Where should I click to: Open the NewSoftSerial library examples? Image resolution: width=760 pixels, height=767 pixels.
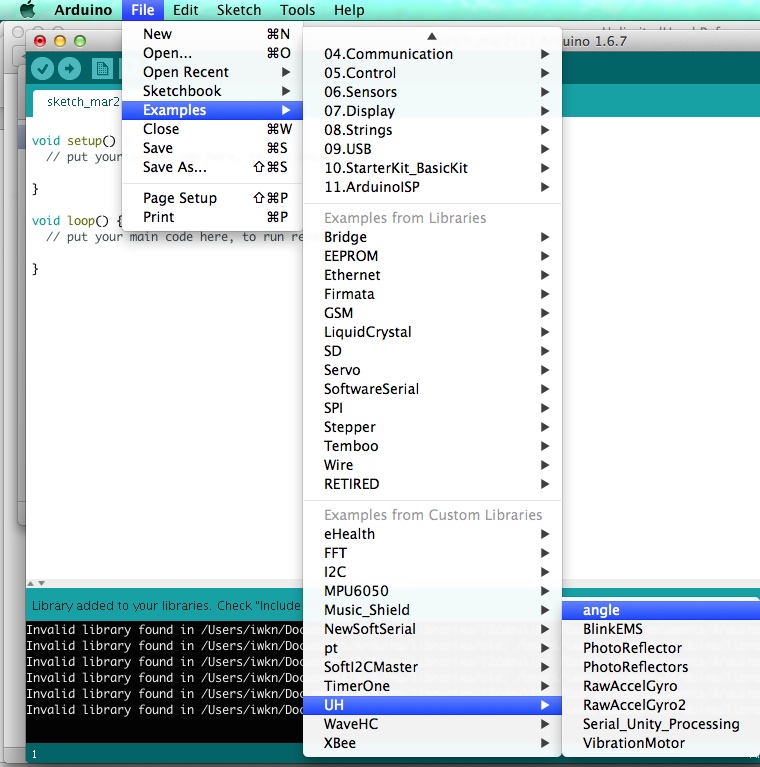click(x=432, y=630)
